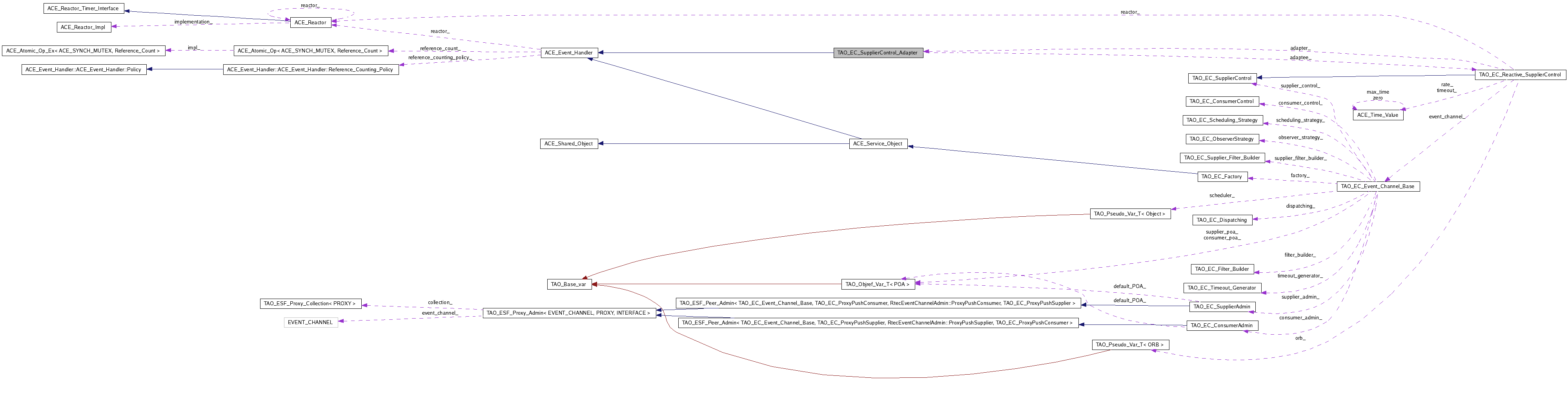Click the TAO_EC_ConsumerAdmin node
Viewport: 1568px width, 415px height.
pyautogui.click(x=1222, y=326)
